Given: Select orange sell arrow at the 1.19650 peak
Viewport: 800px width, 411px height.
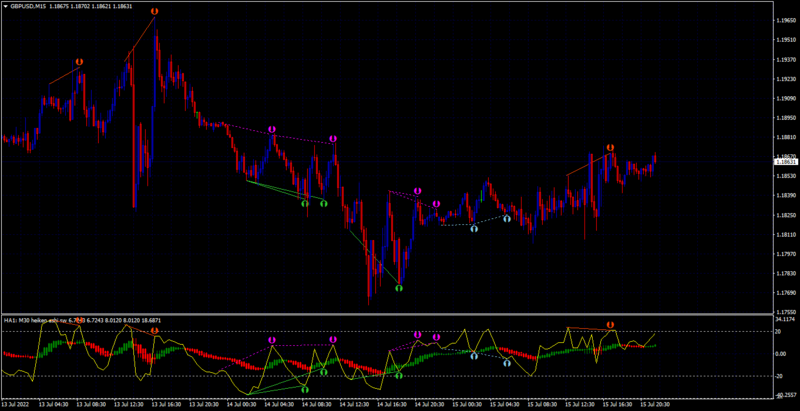Looking at the screenshot, I should [x=155, y=11].
